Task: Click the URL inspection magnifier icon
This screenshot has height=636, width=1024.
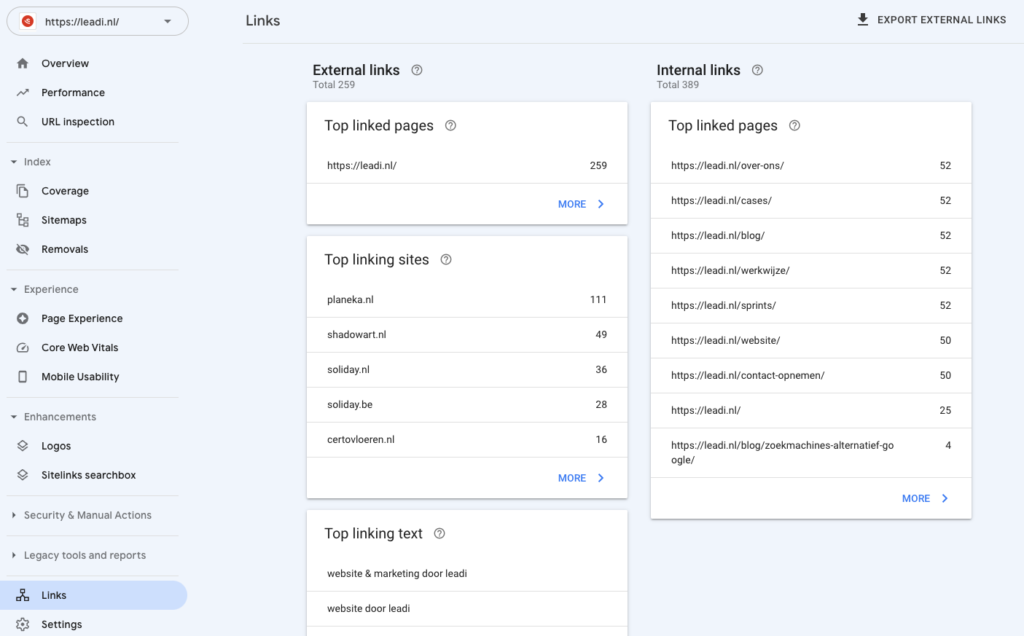Action: pyautogui.click(x=23, y=121)
